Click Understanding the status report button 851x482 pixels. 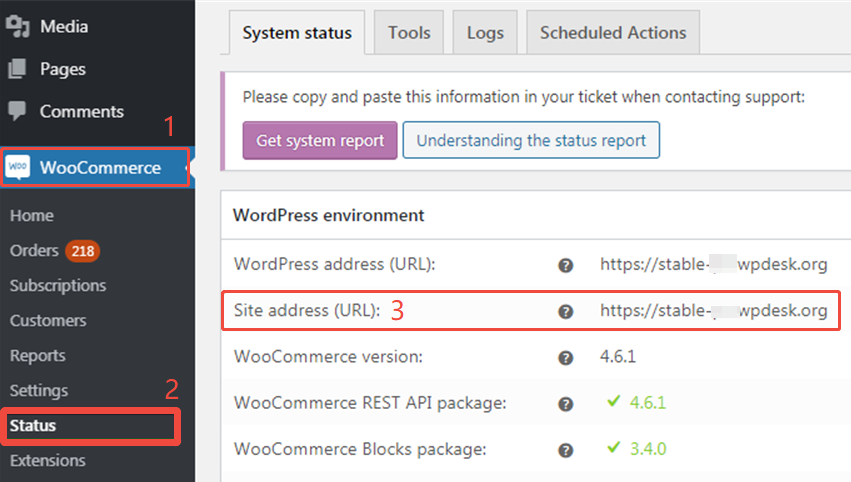coord(531,140)
